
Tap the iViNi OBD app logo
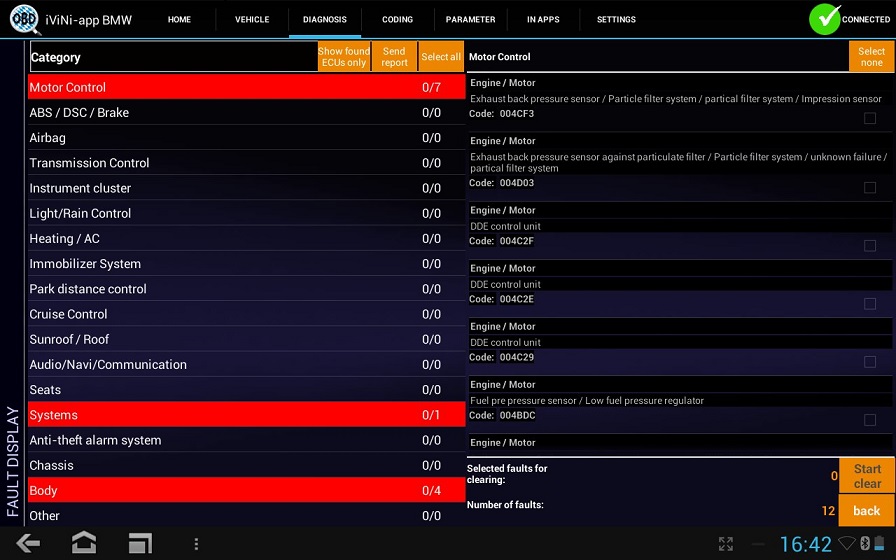click(x=24, y=19)
